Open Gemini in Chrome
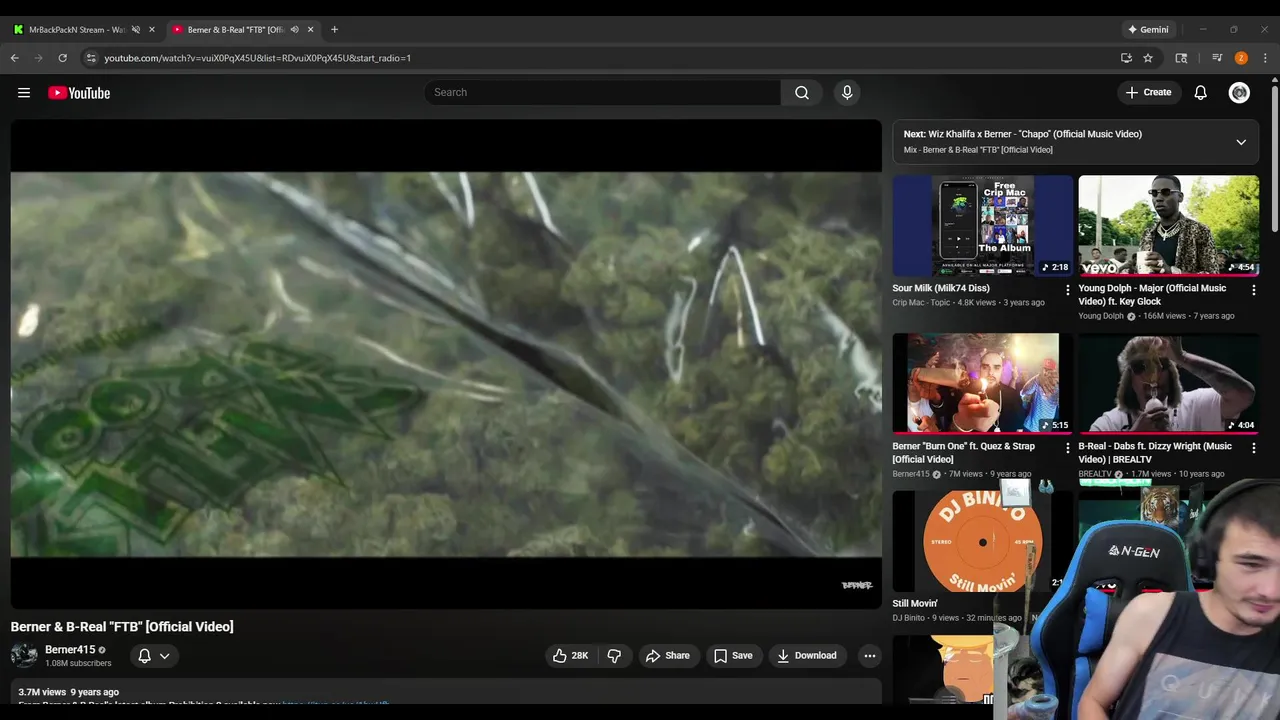 tap(1148, 29)
